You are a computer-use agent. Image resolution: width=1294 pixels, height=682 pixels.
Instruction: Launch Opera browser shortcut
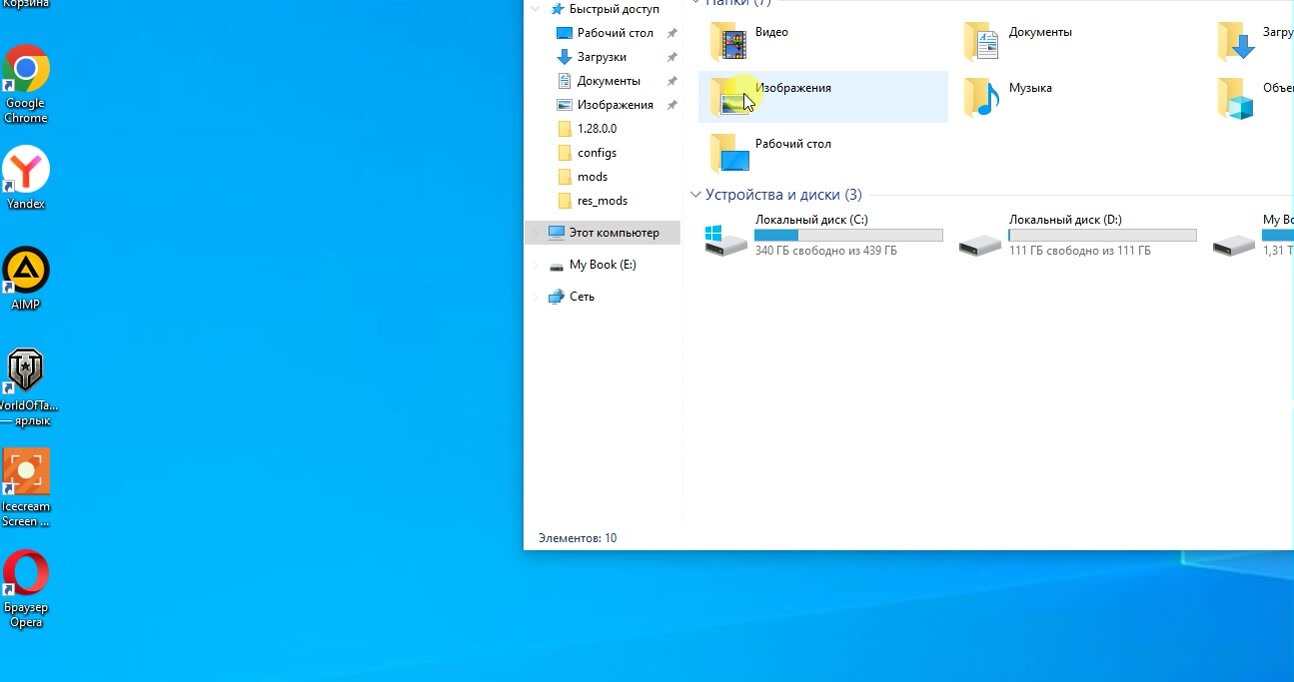(26, 574)
